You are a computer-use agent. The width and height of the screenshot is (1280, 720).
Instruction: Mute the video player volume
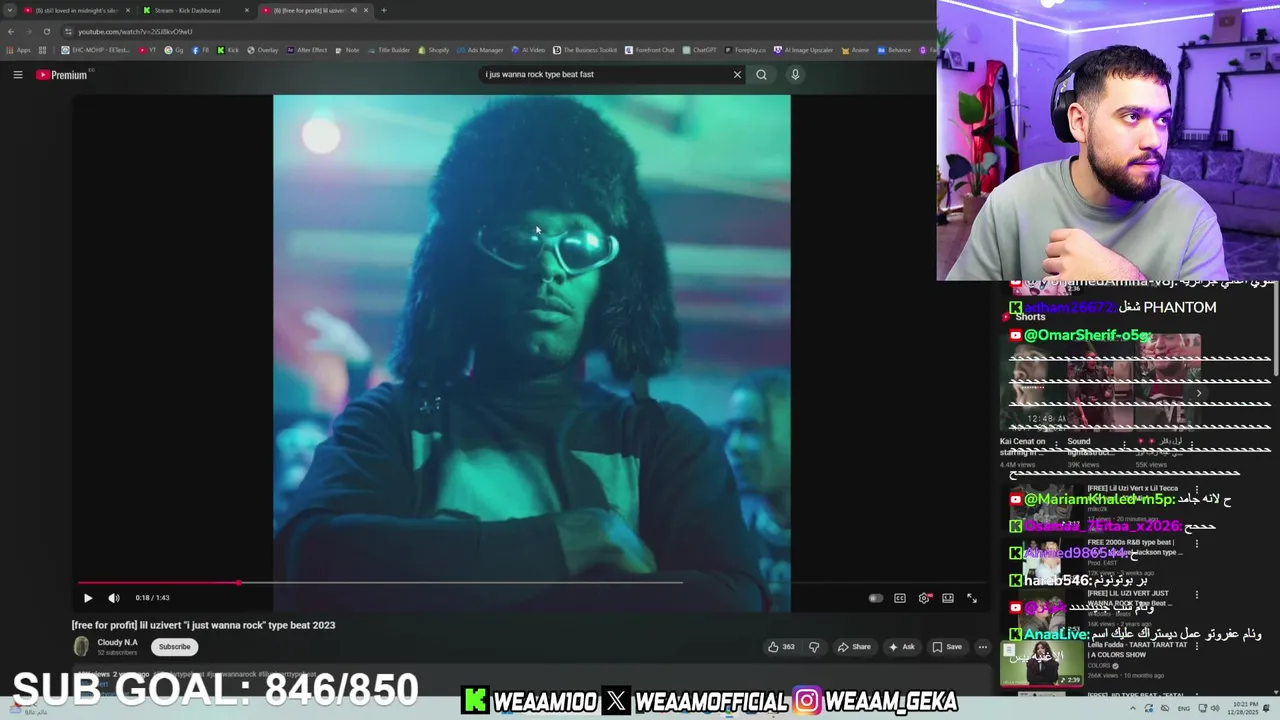click(114, 598)
